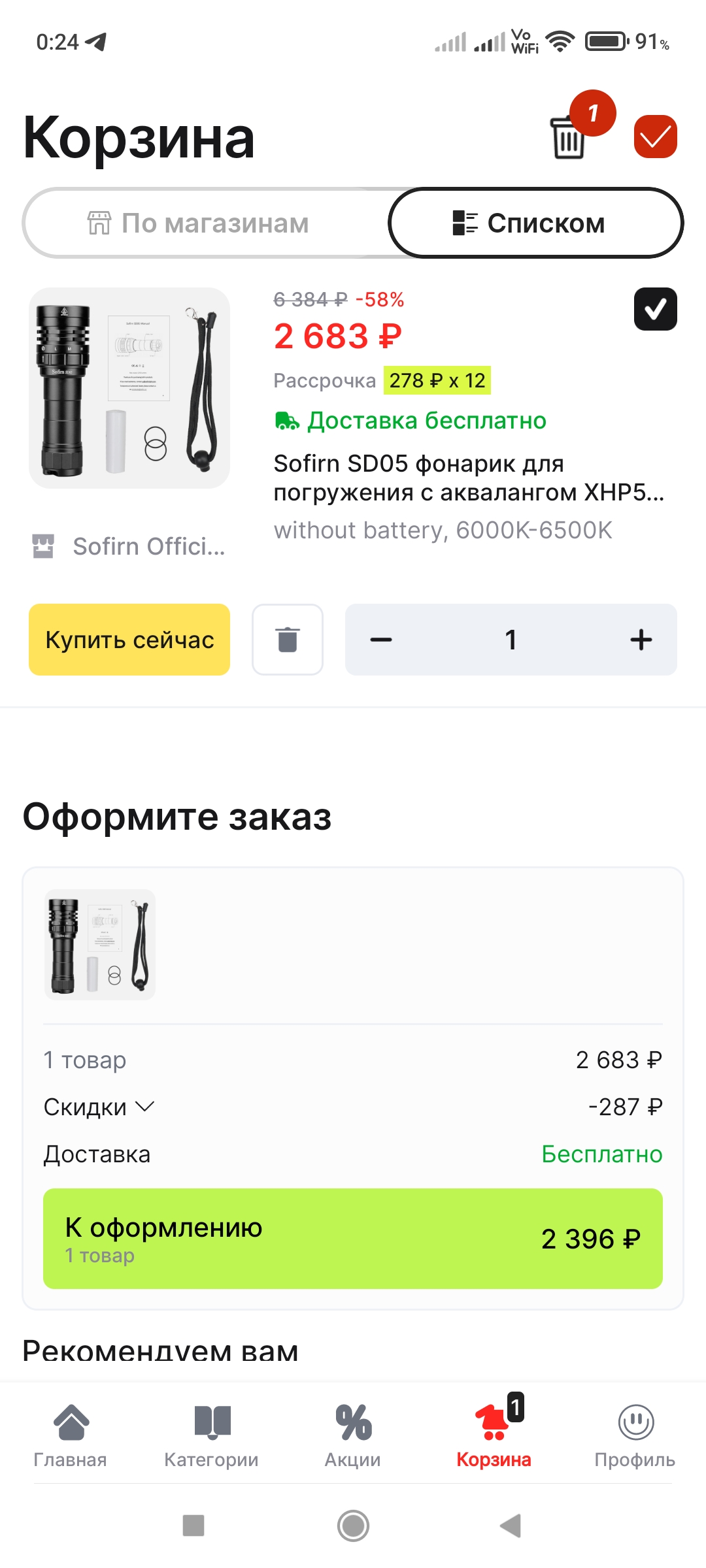Open the 'Акции' percent icon
706x1568 pixels.
point(353,1433)
